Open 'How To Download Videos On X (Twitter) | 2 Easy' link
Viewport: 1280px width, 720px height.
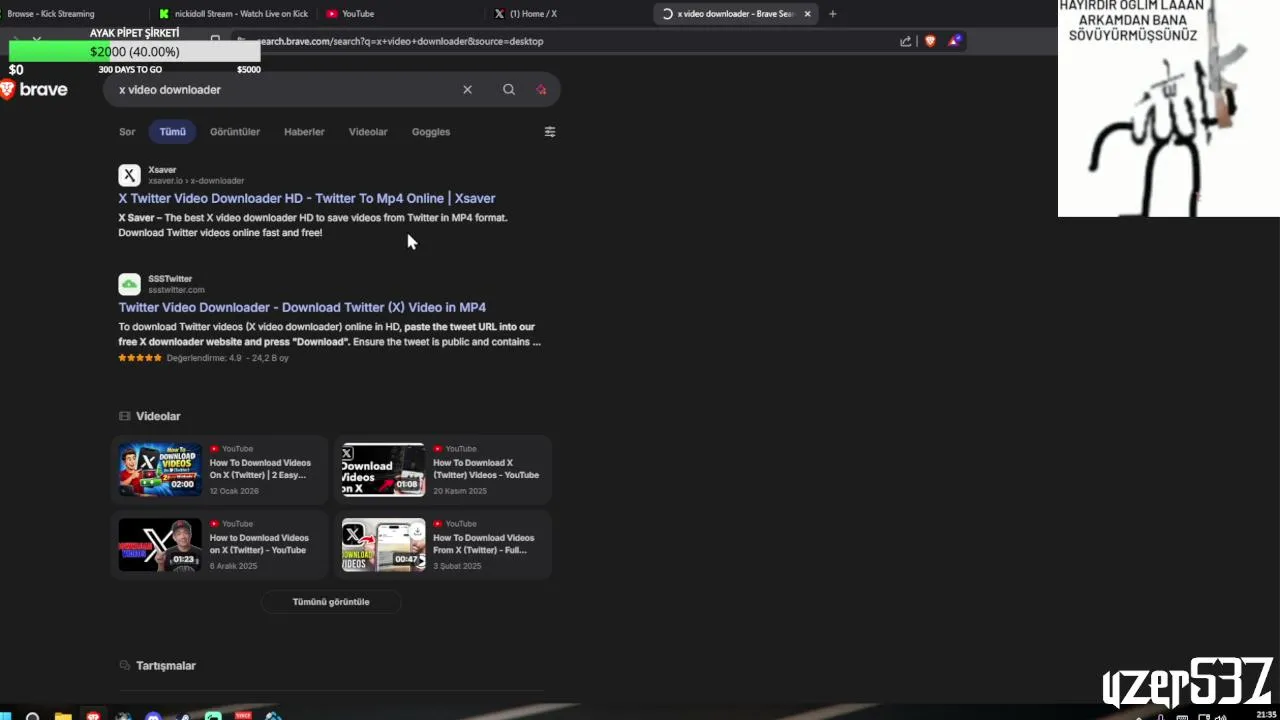260,469
